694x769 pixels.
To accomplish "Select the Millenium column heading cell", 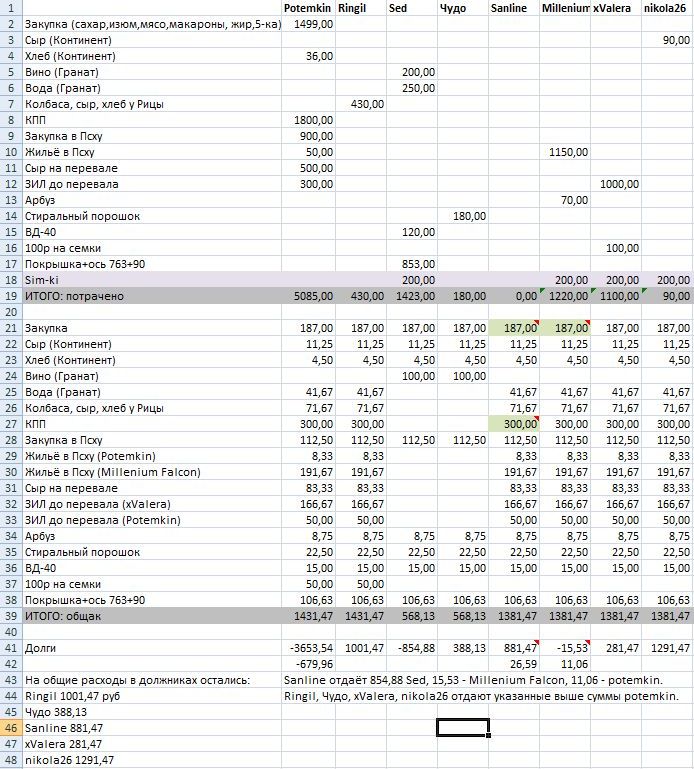I will (x=565, y=8).
